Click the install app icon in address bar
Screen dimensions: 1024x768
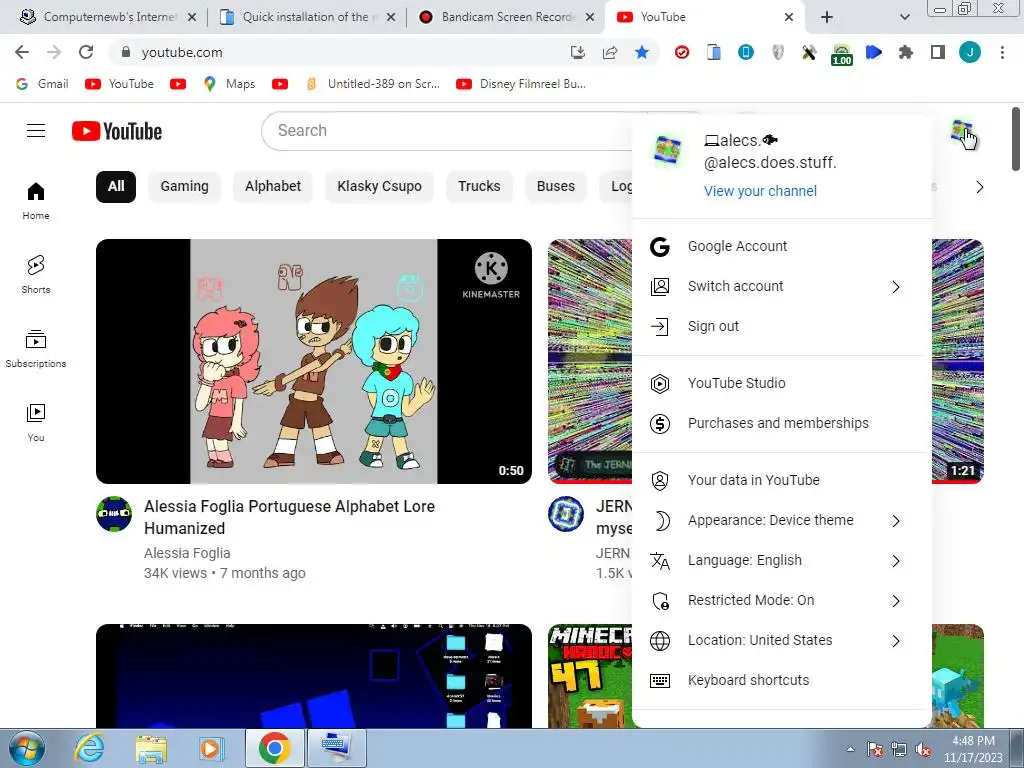(x=577, y=52)
